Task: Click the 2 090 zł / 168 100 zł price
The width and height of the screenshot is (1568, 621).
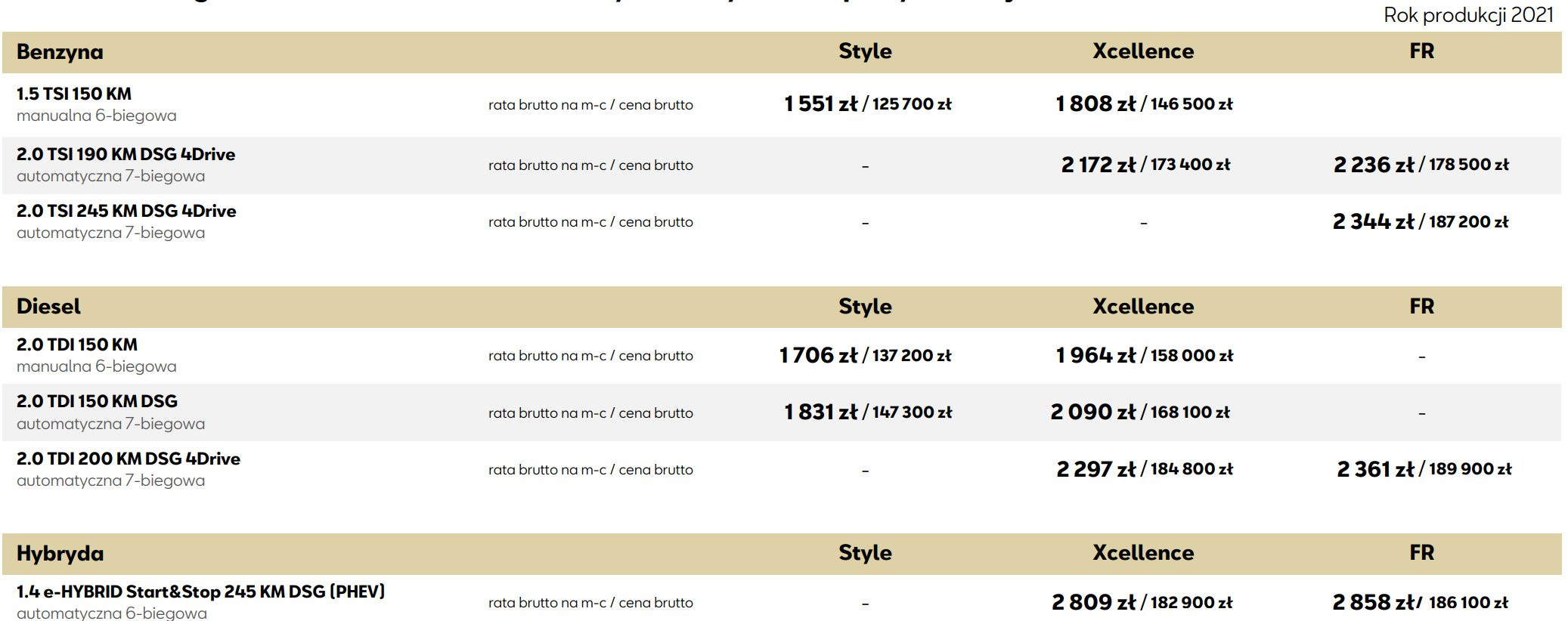Action: 1140,412
